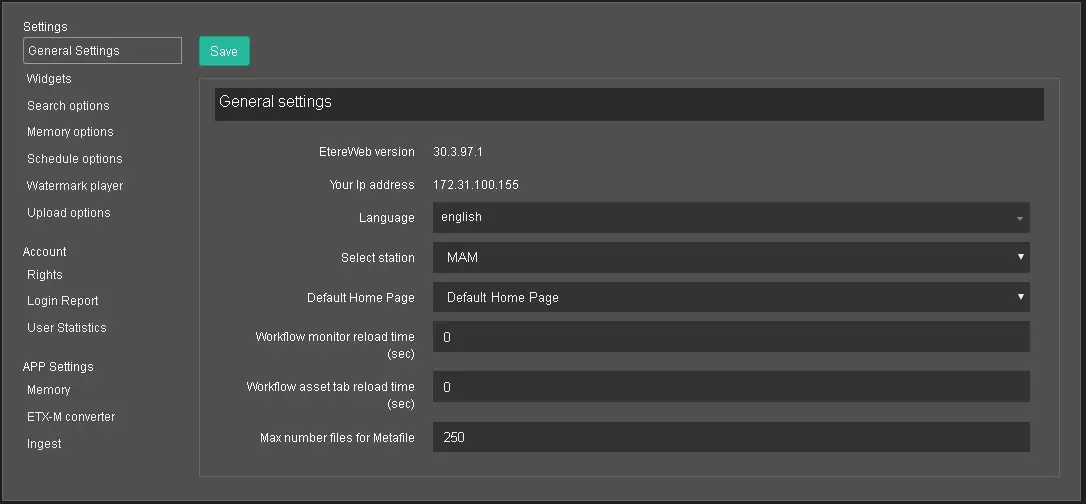Viewport: 1086px width, 504px height.
Task: Open General Settings in sidebar
Action: (x=102, y=51)
